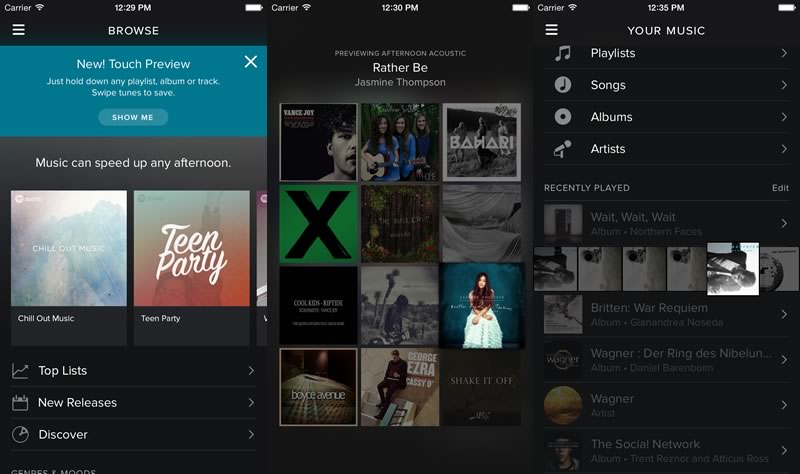
Task: Click the Discover dial icon
Action: tap(20, 435)
